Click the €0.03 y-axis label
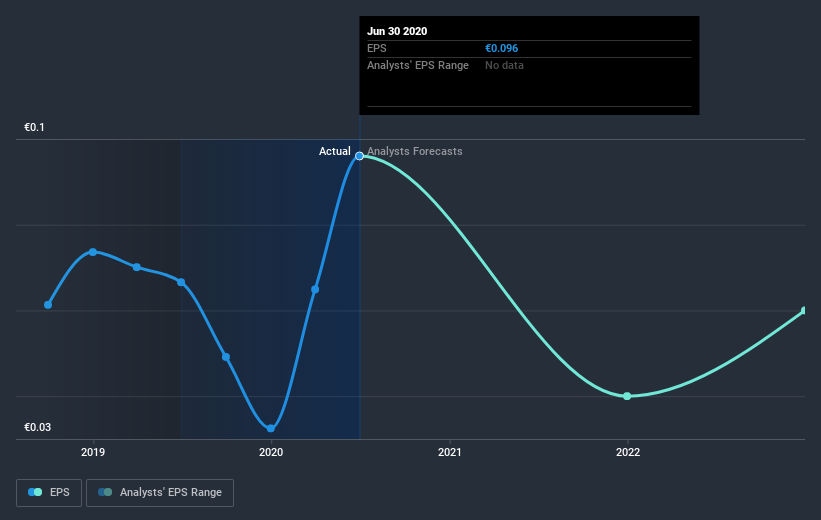821x520 pixels. point(38,427)
